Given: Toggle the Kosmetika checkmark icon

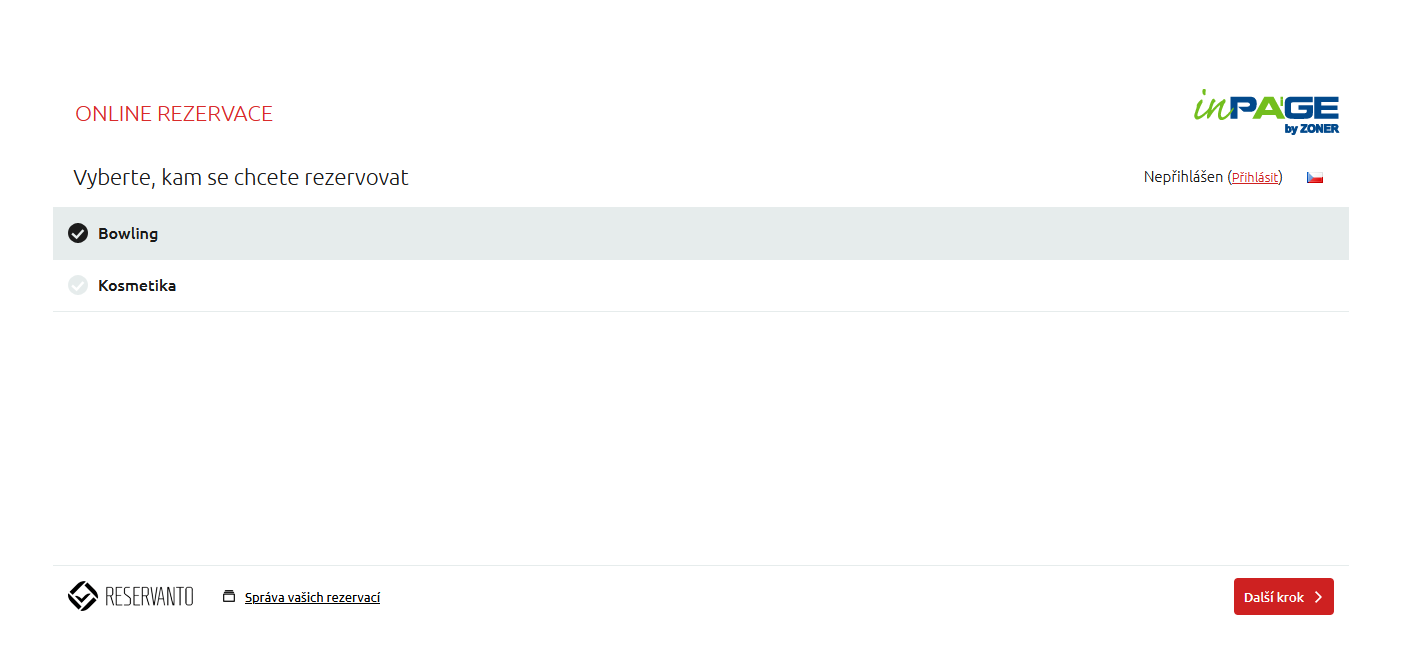Looking at the screenshot, I should point(78,285).
